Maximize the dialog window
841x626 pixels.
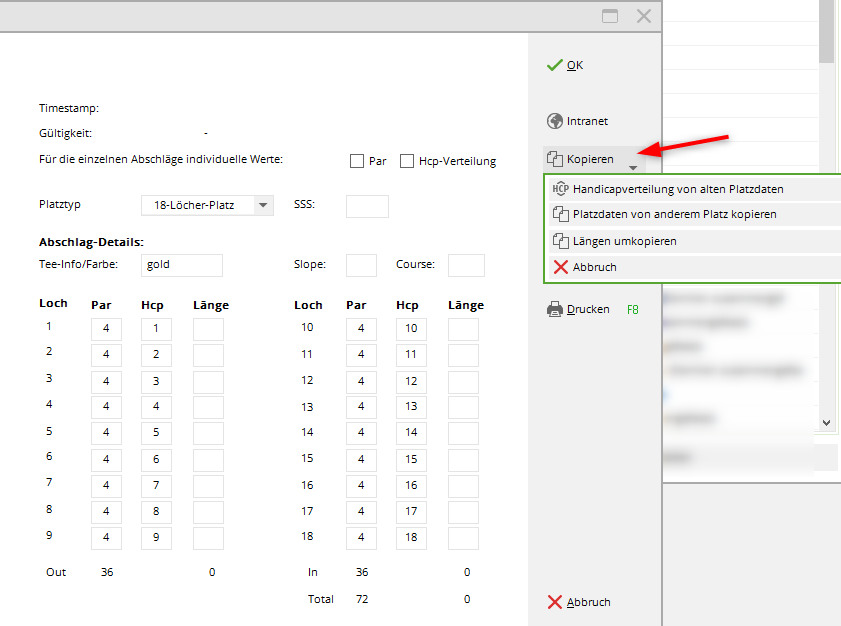click(610, 16)
